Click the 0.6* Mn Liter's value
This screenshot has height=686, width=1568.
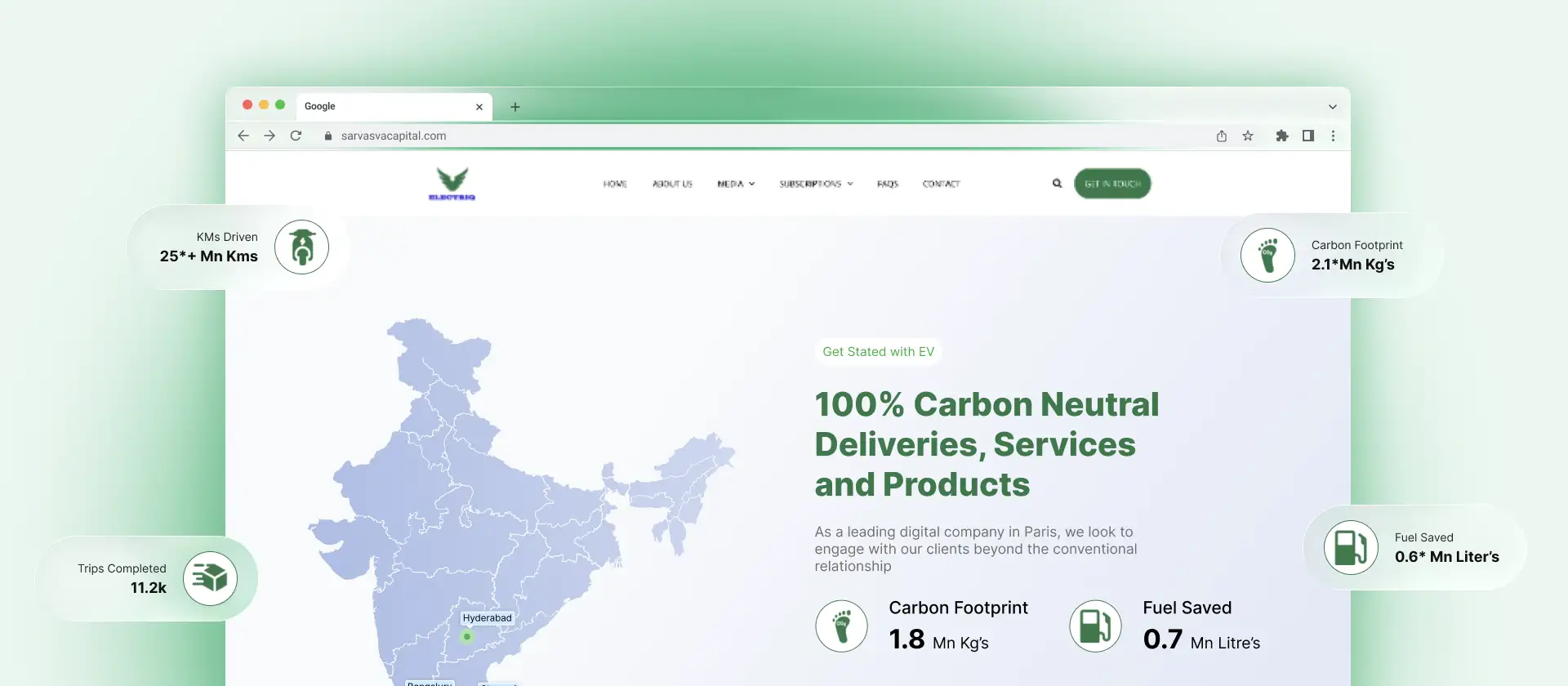pos(1447,557)
